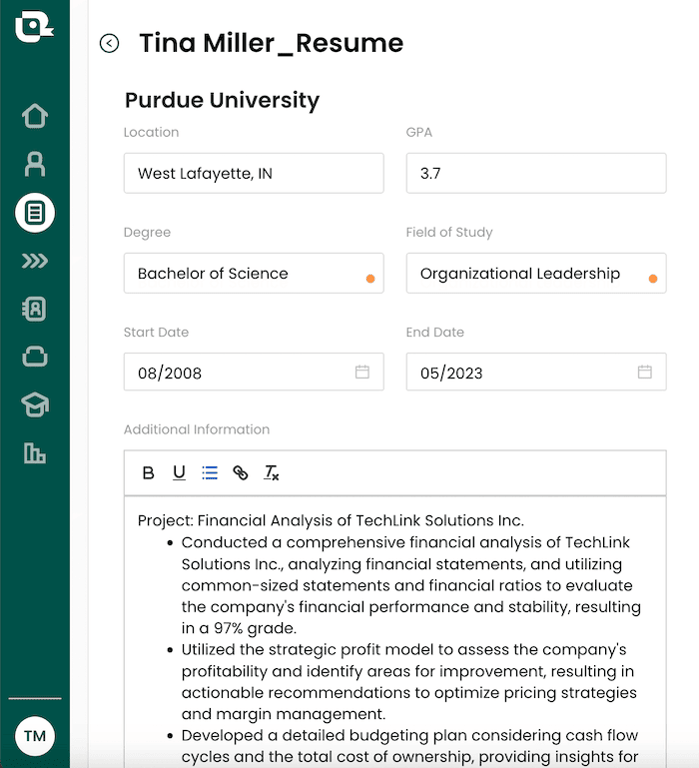The width and height of the screenshot is (699, 768).
Task: Open the triple chevron arrows sidebar icon
Action: pyautogui.click(x=35, y=261)
